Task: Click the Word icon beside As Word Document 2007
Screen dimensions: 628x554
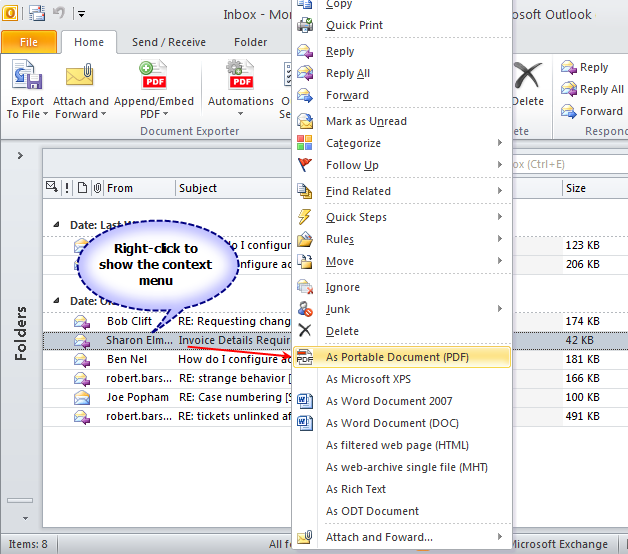Action: 305,401
